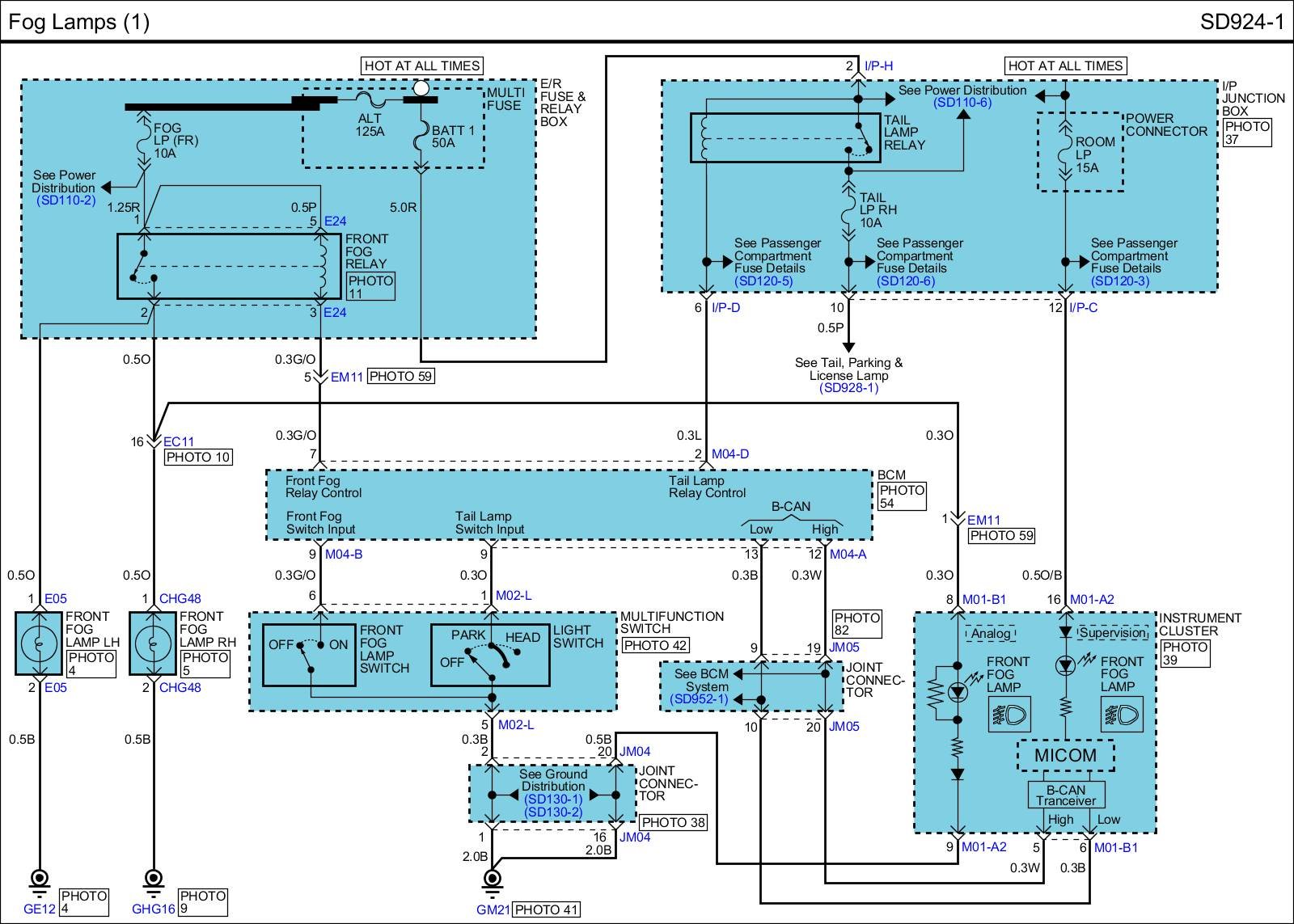Click the PHOTO 41 label beside GM21
Viewport: 1294px width, 924px height.
pos(547,909)
